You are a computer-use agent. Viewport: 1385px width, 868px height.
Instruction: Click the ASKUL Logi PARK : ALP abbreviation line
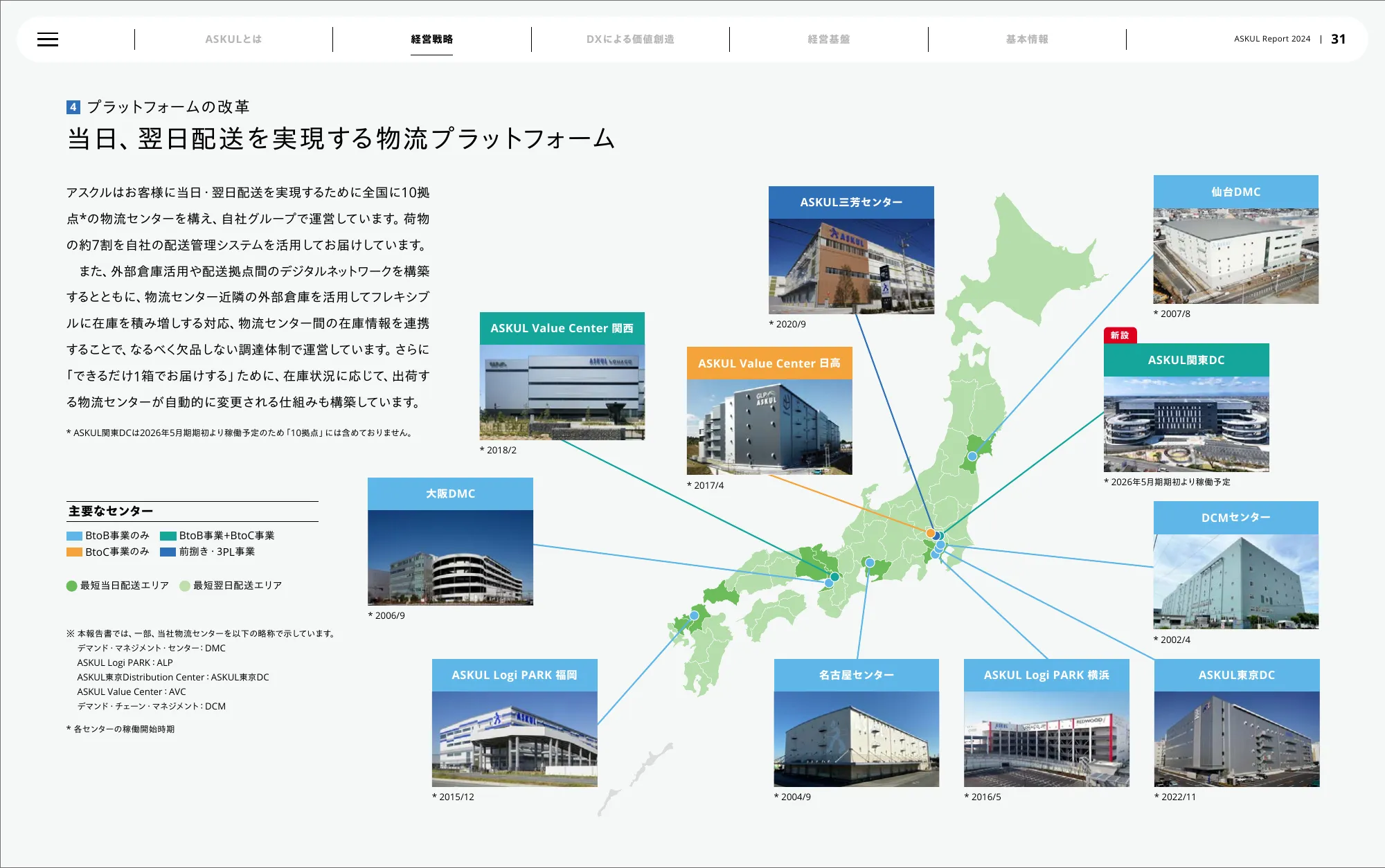click(125, 662)
